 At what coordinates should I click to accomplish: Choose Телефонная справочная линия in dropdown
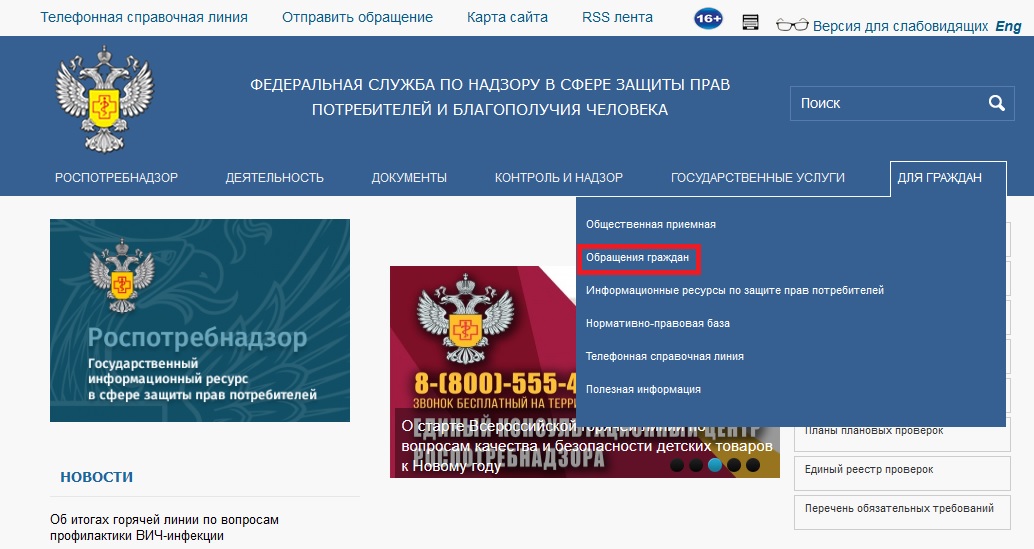pyautogui.click(x=665, y=356)
